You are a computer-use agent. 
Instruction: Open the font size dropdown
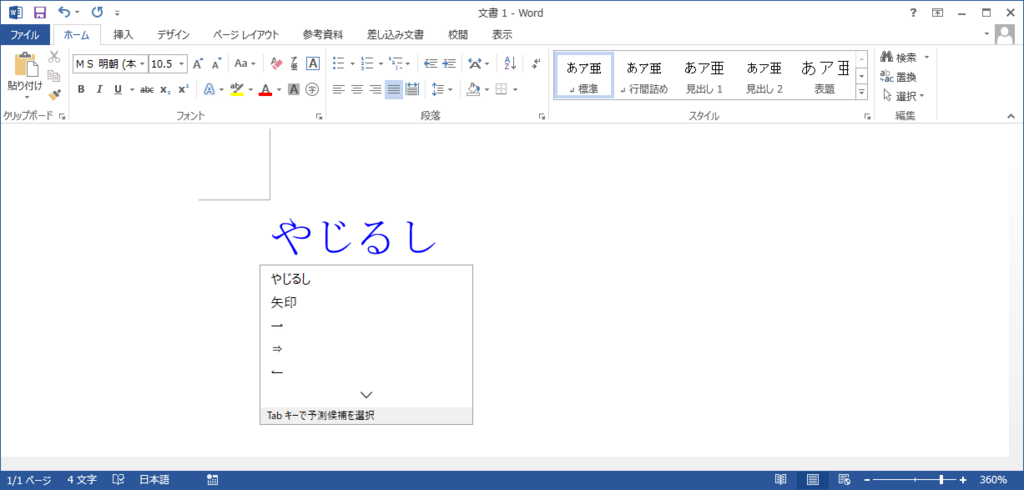pyautogui.click(x=181, y=63)
